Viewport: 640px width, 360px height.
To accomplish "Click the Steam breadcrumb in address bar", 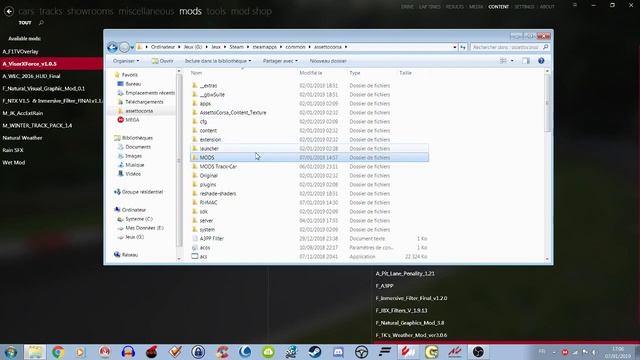I will click(236, 47).
